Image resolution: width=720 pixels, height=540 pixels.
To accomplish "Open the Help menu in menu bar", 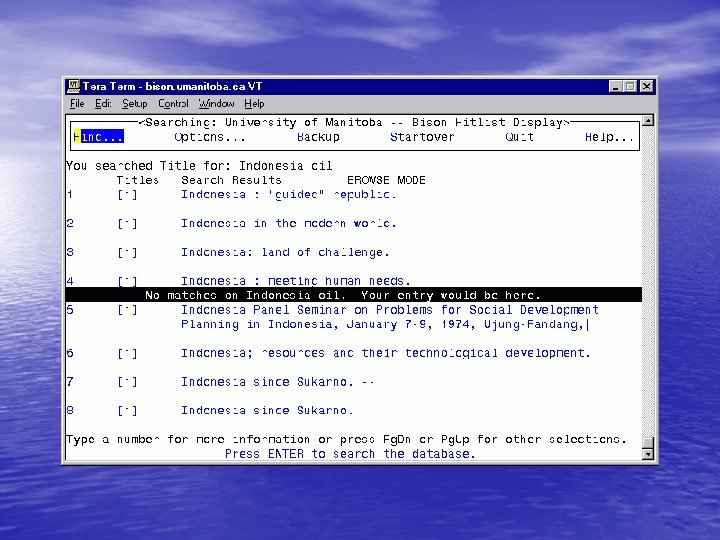I will click(254, 104).
